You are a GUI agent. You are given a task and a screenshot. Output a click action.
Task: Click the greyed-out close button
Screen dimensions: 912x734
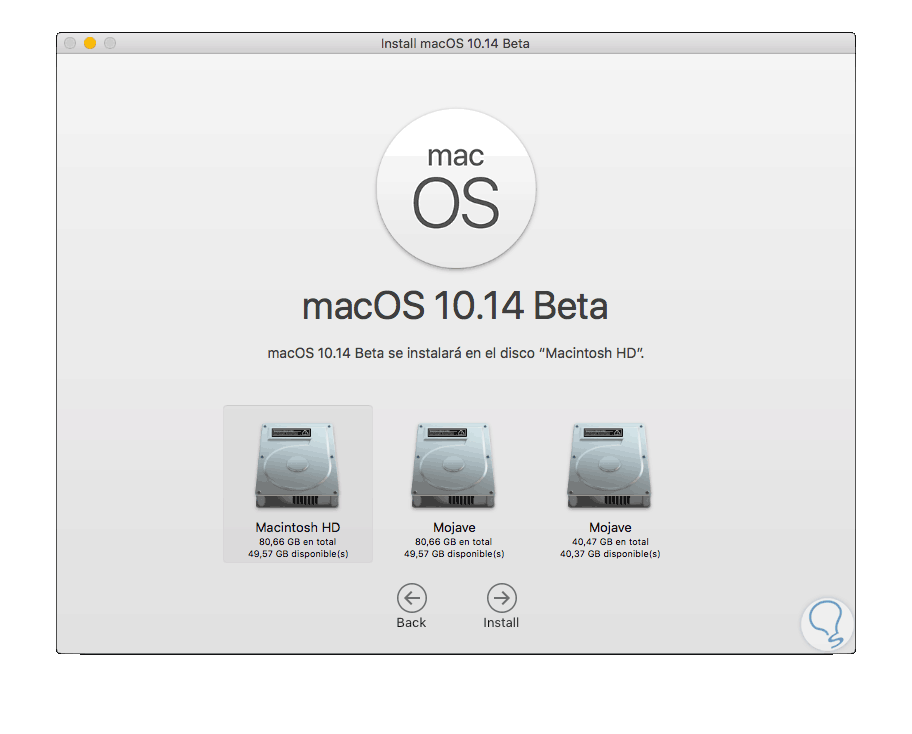pyautogui.click(x=70, y=43)
